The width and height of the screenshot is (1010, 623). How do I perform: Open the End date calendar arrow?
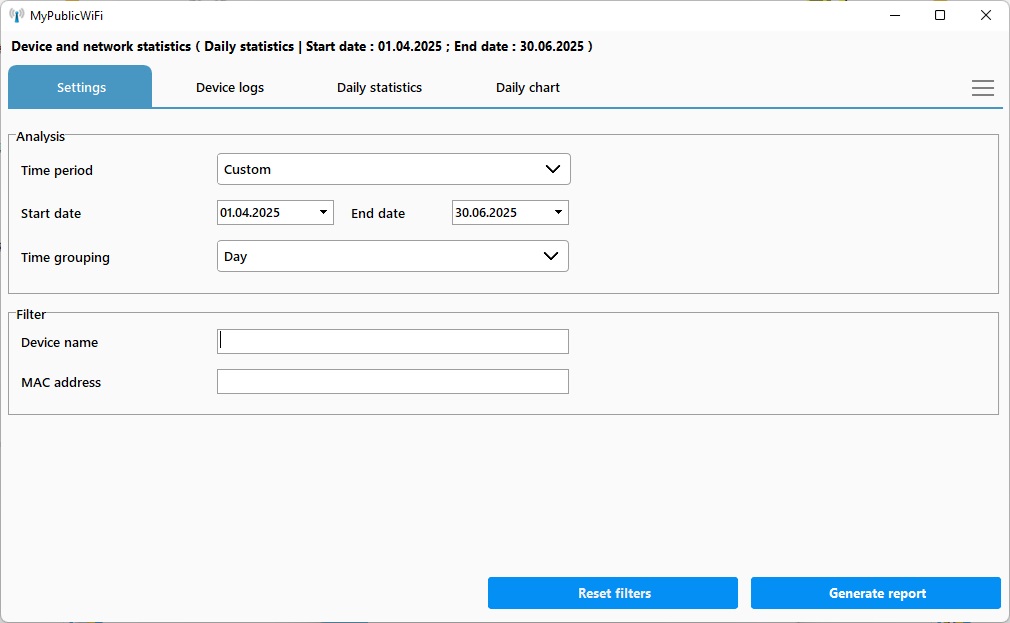(x=558, y=212)
